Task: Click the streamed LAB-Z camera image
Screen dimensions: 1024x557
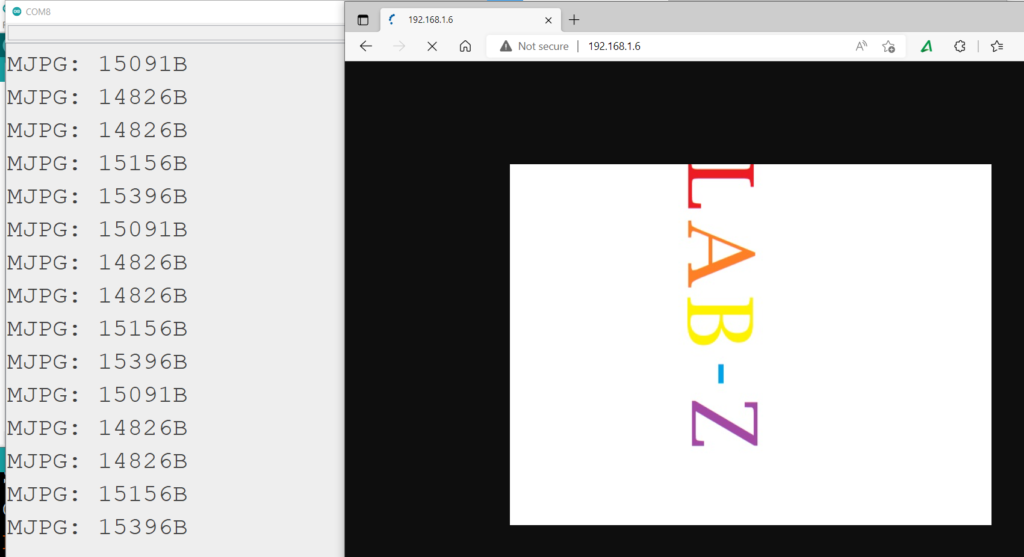Action: click(750, 344)
